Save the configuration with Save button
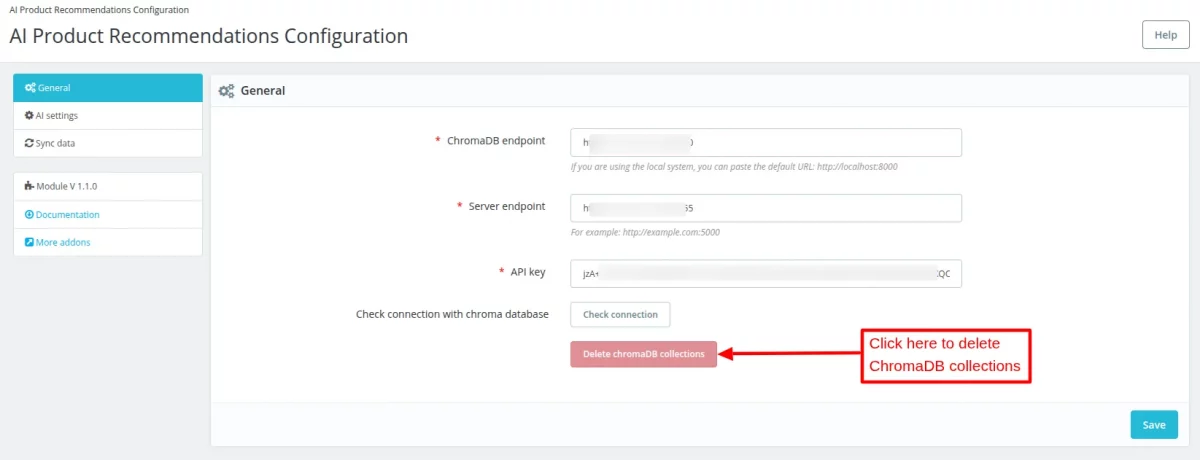 (1154, 425)
